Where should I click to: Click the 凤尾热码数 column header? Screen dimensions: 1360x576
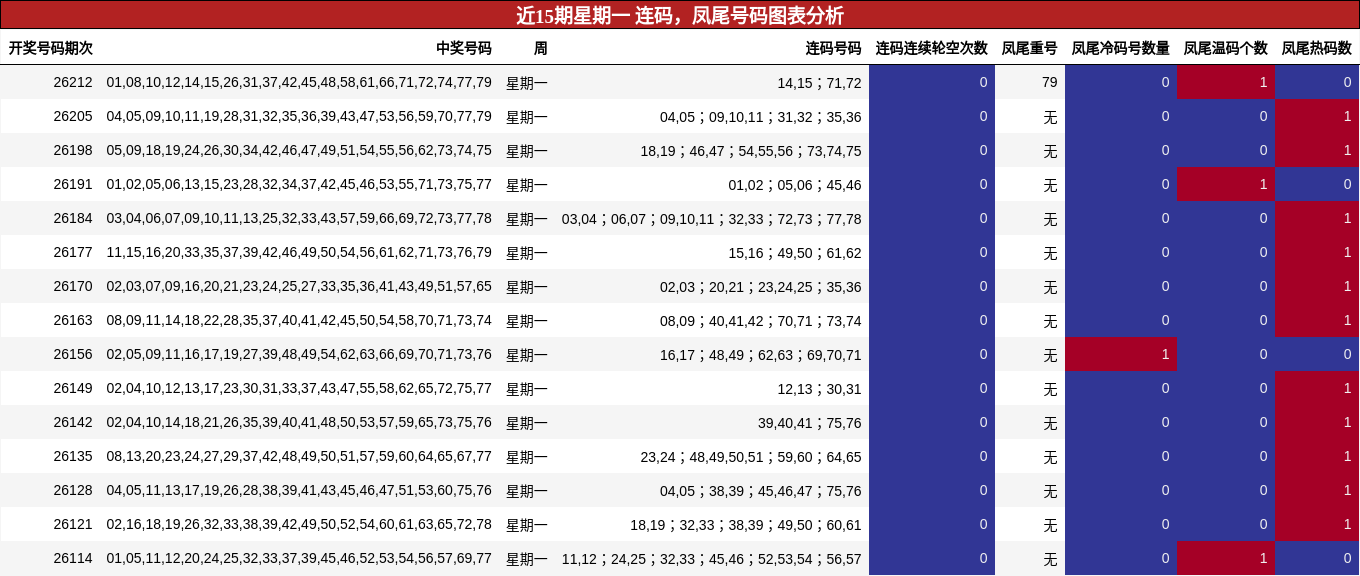point(1316,48)
